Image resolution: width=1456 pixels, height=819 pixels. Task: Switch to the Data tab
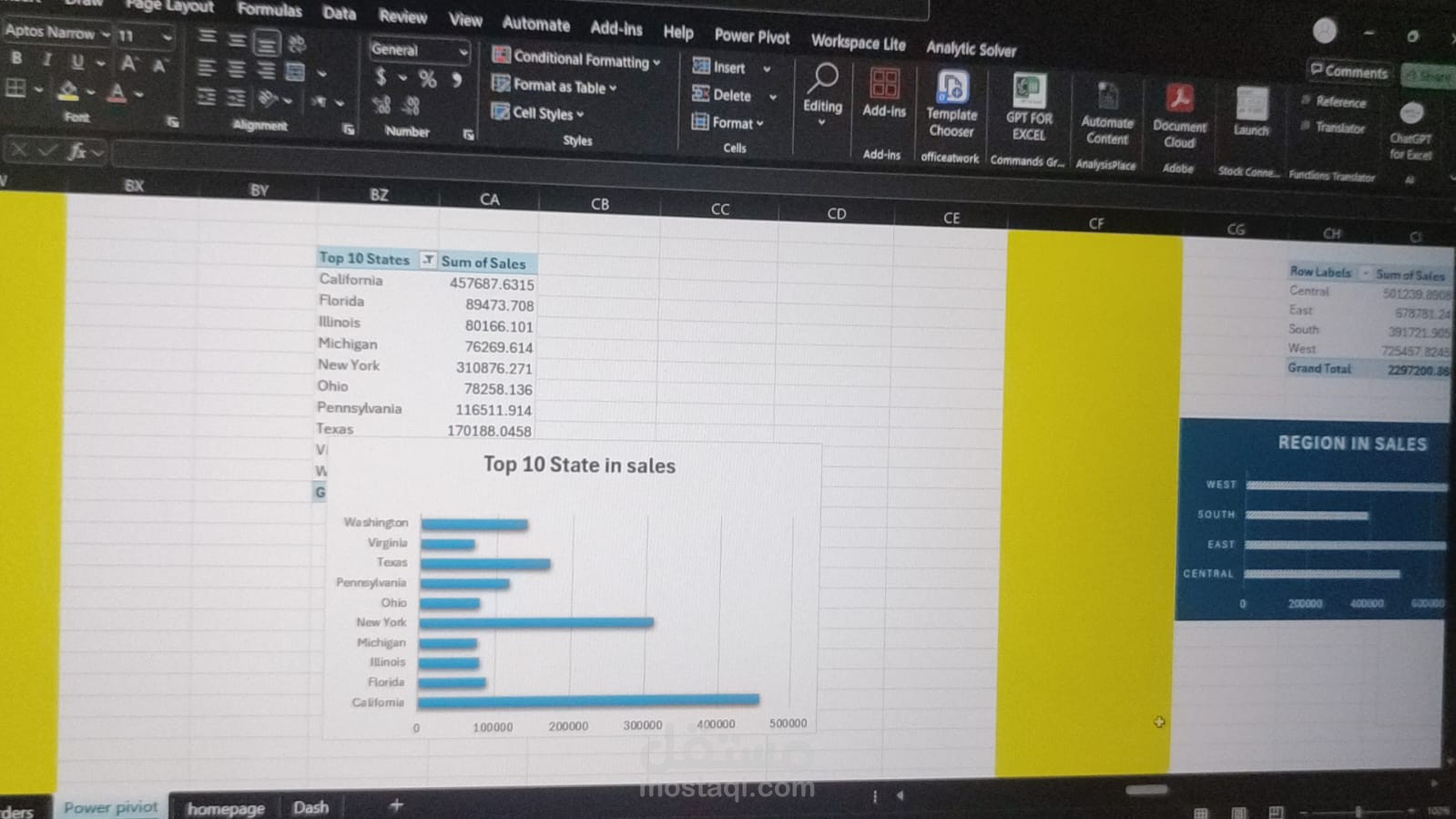pyautogui.click(x=339, y=13)
